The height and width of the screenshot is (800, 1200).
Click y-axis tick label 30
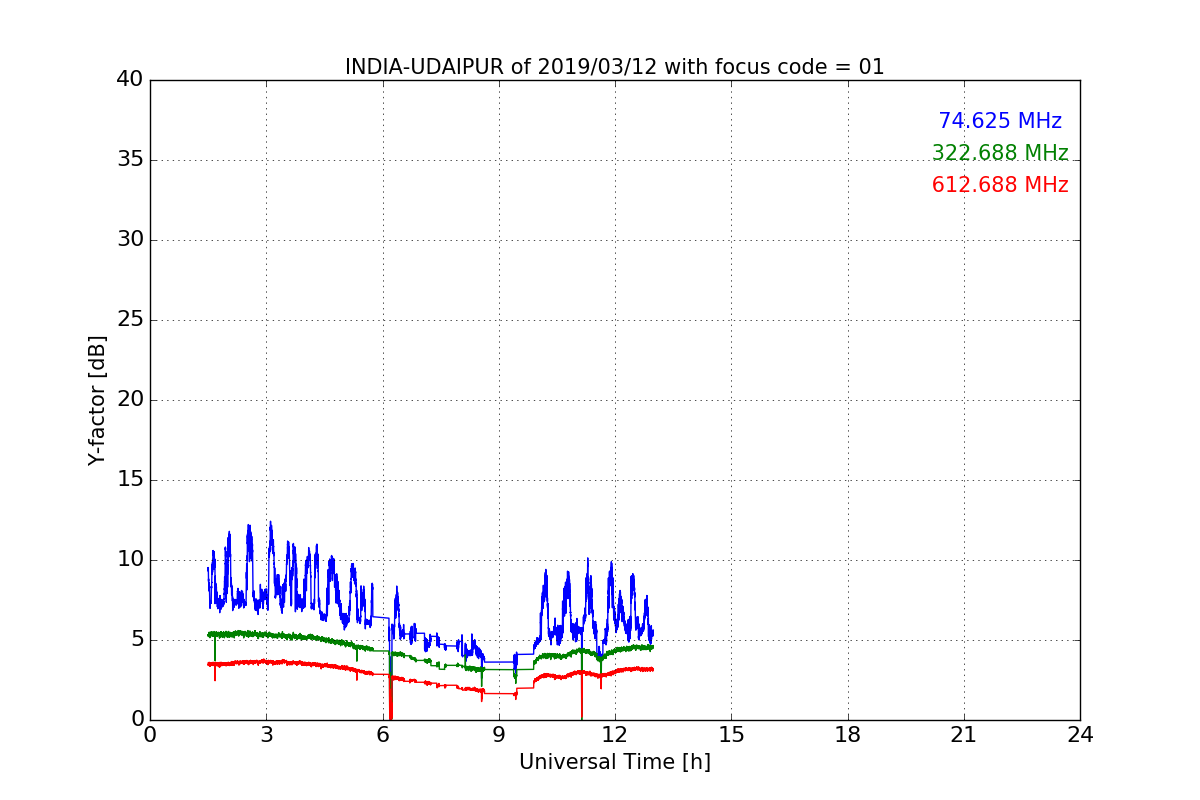coord(130,240)
